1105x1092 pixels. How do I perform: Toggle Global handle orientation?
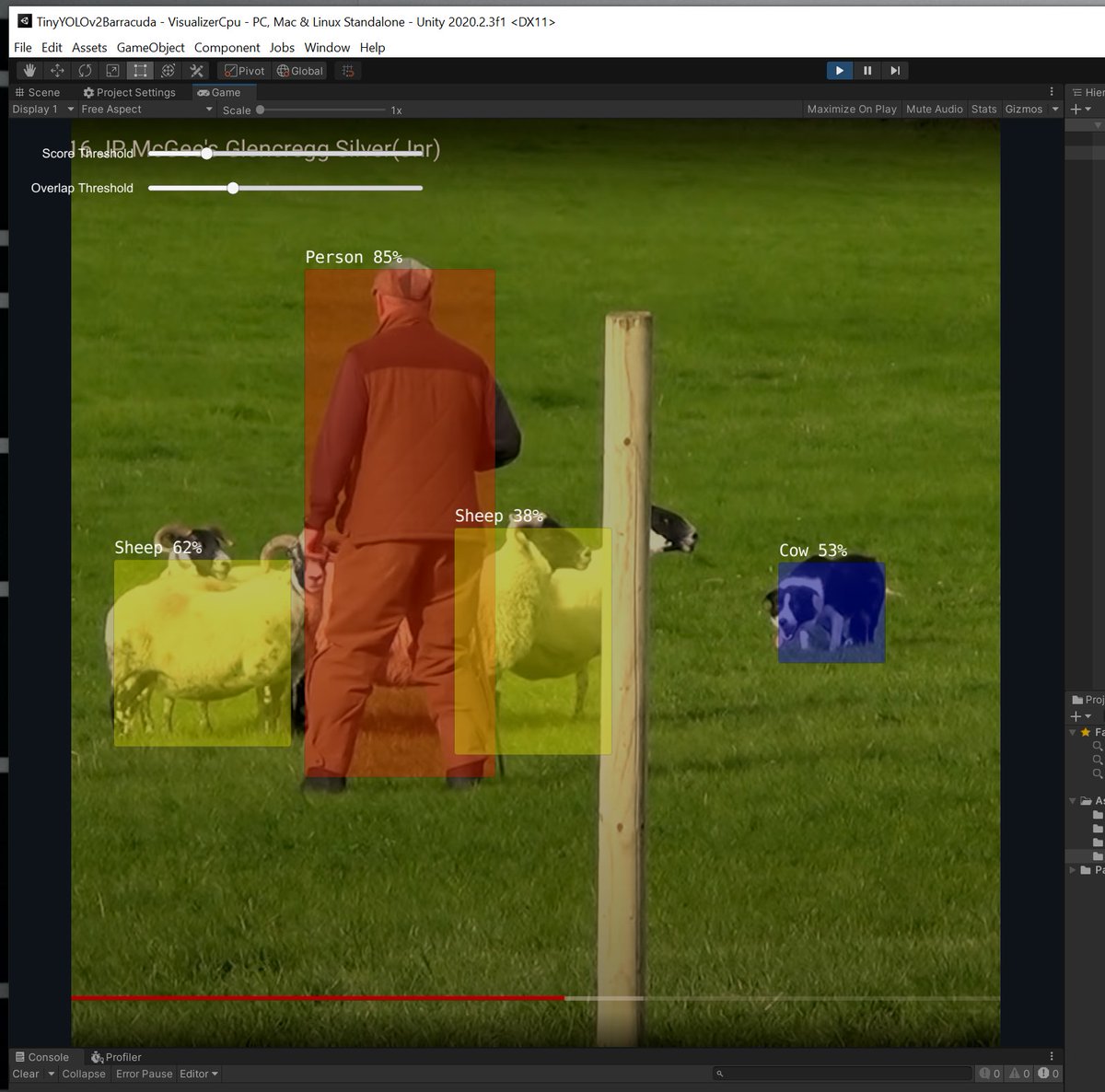(299, 70)
